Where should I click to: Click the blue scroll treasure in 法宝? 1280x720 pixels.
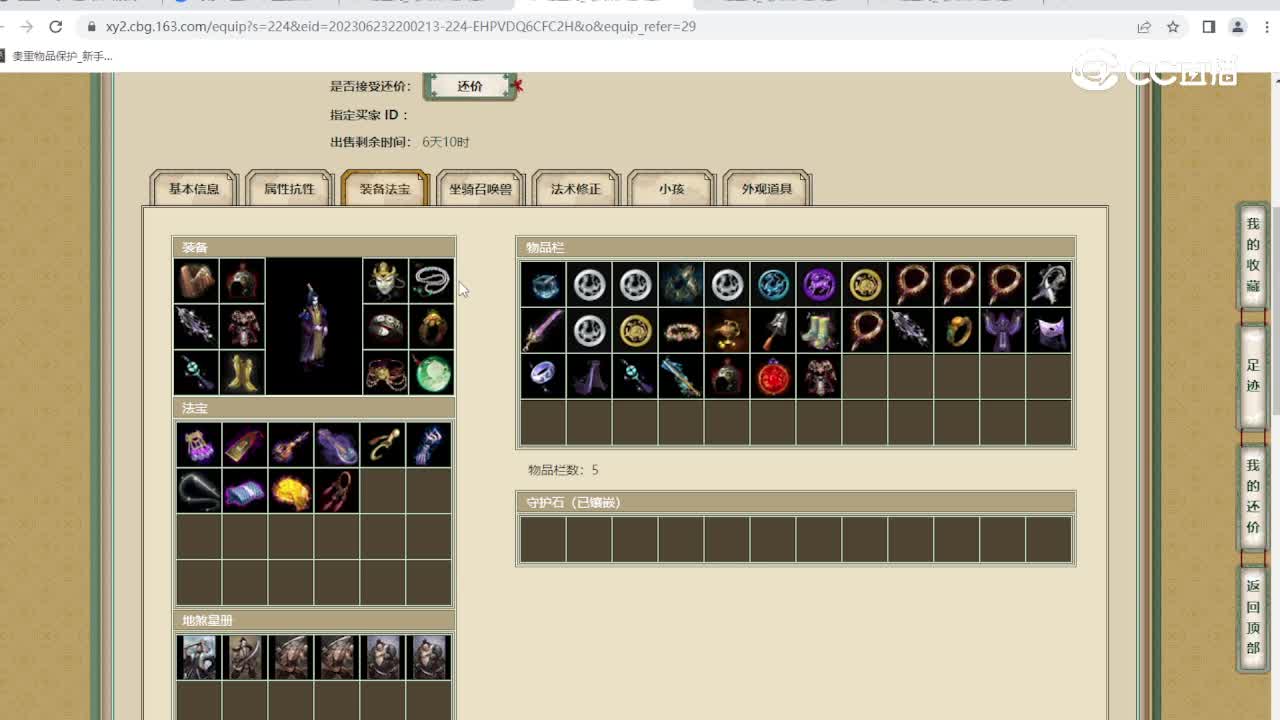[x=245, y=491]
